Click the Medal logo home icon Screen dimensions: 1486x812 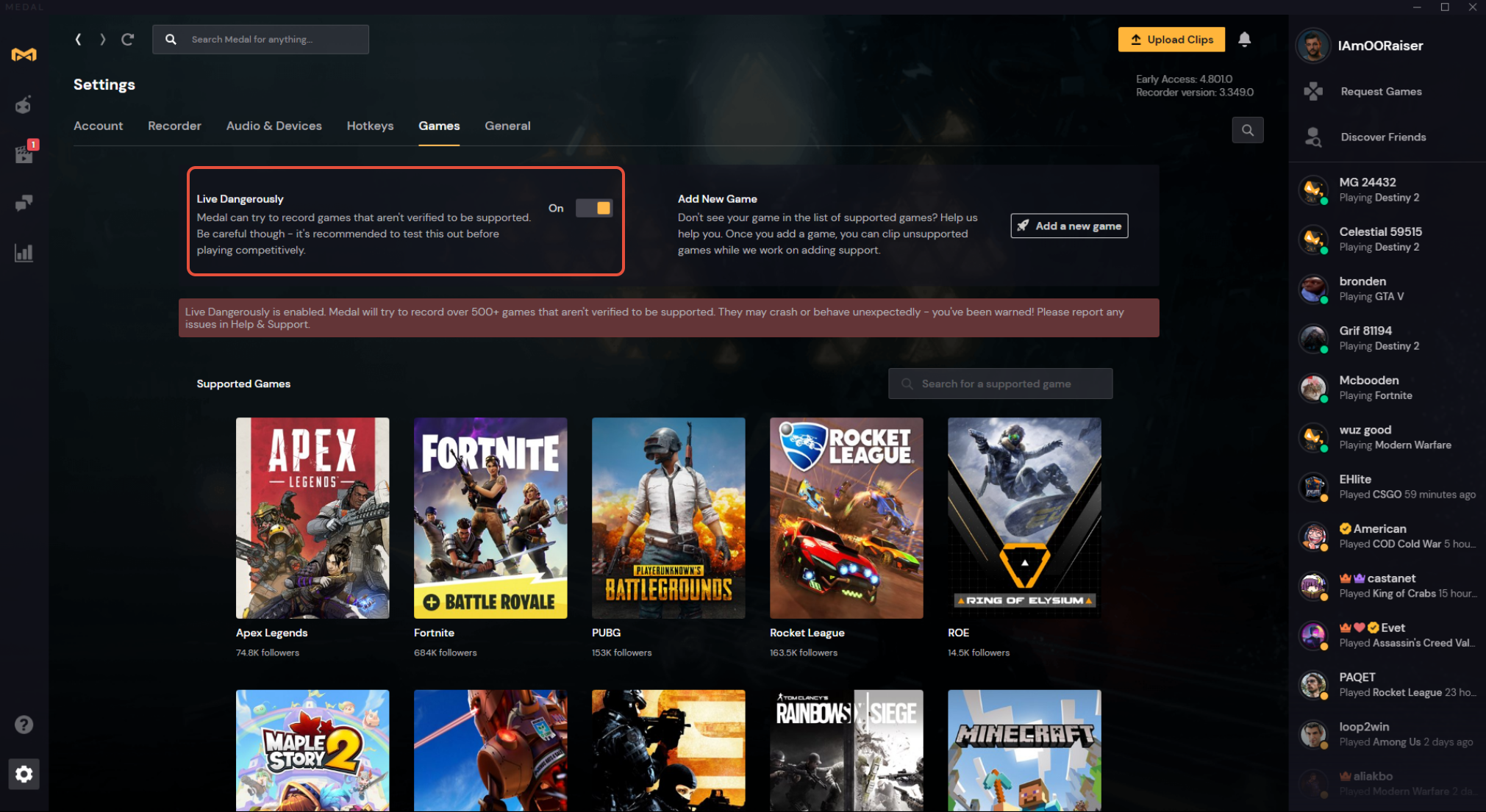coord(24,55)
